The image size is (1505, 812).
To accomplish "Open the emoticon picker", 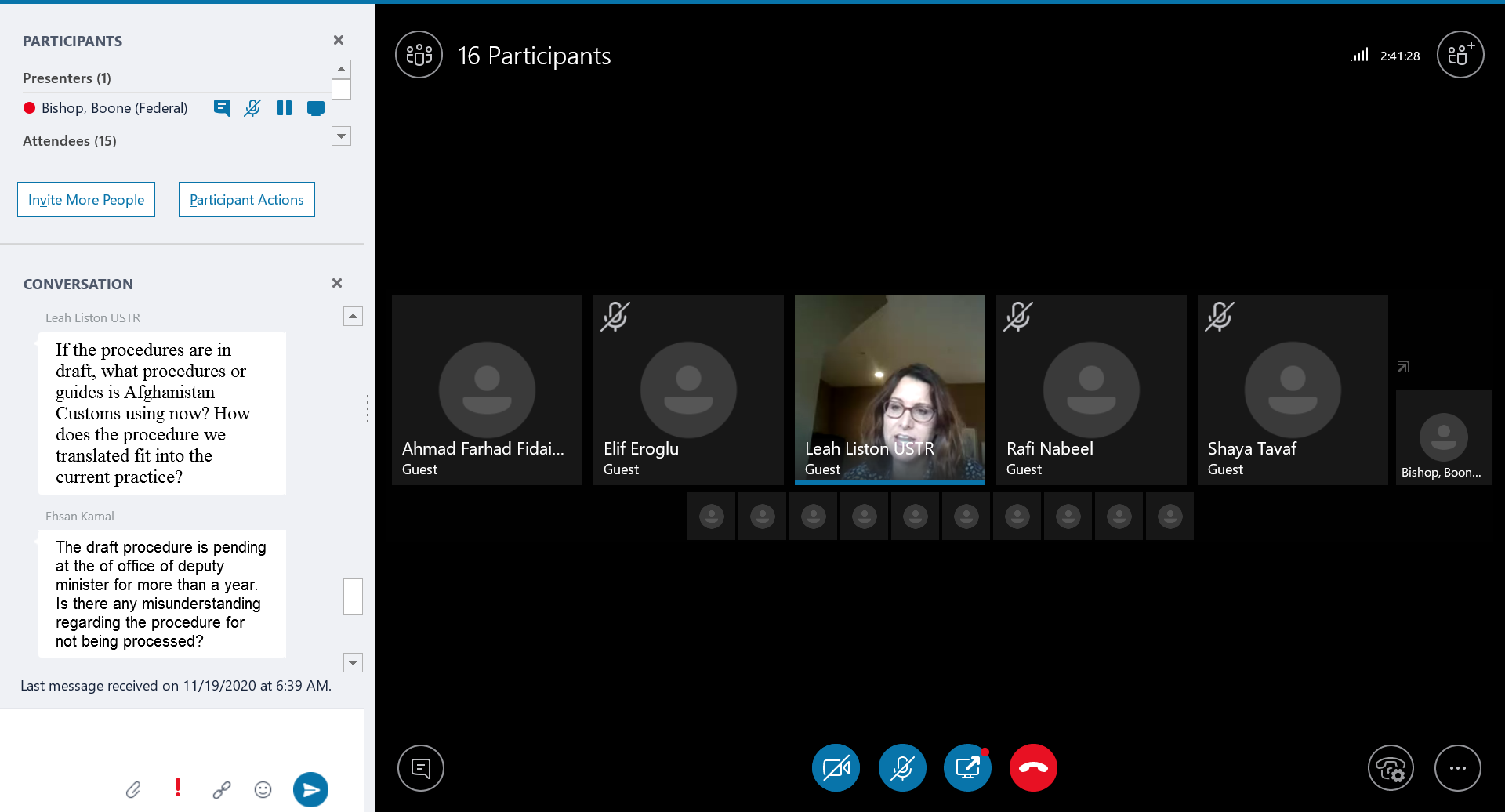I will point(263,789).
